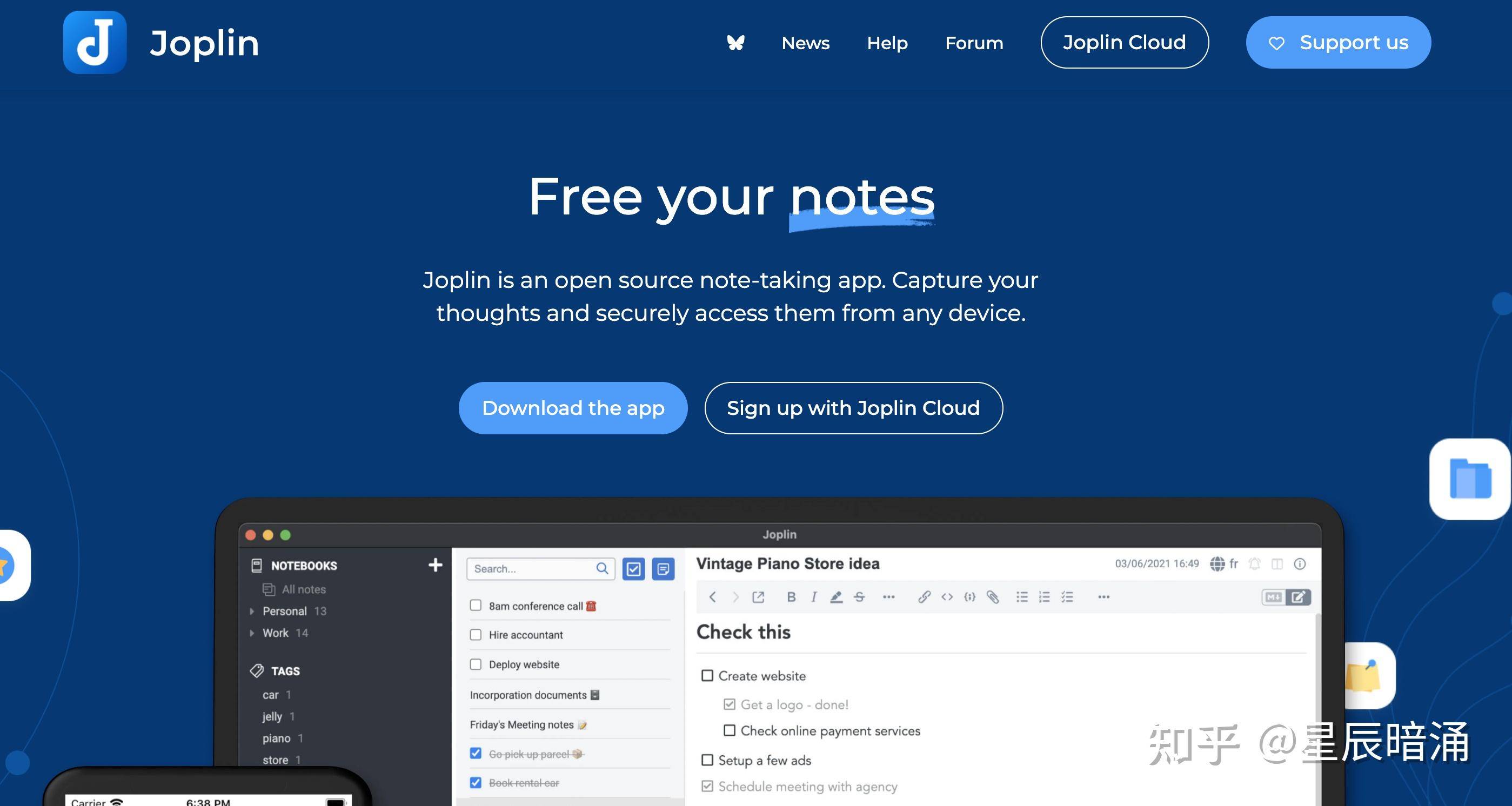1512x806 pixels.
Task: Click the Support us button
Action: click(1338, 42)
